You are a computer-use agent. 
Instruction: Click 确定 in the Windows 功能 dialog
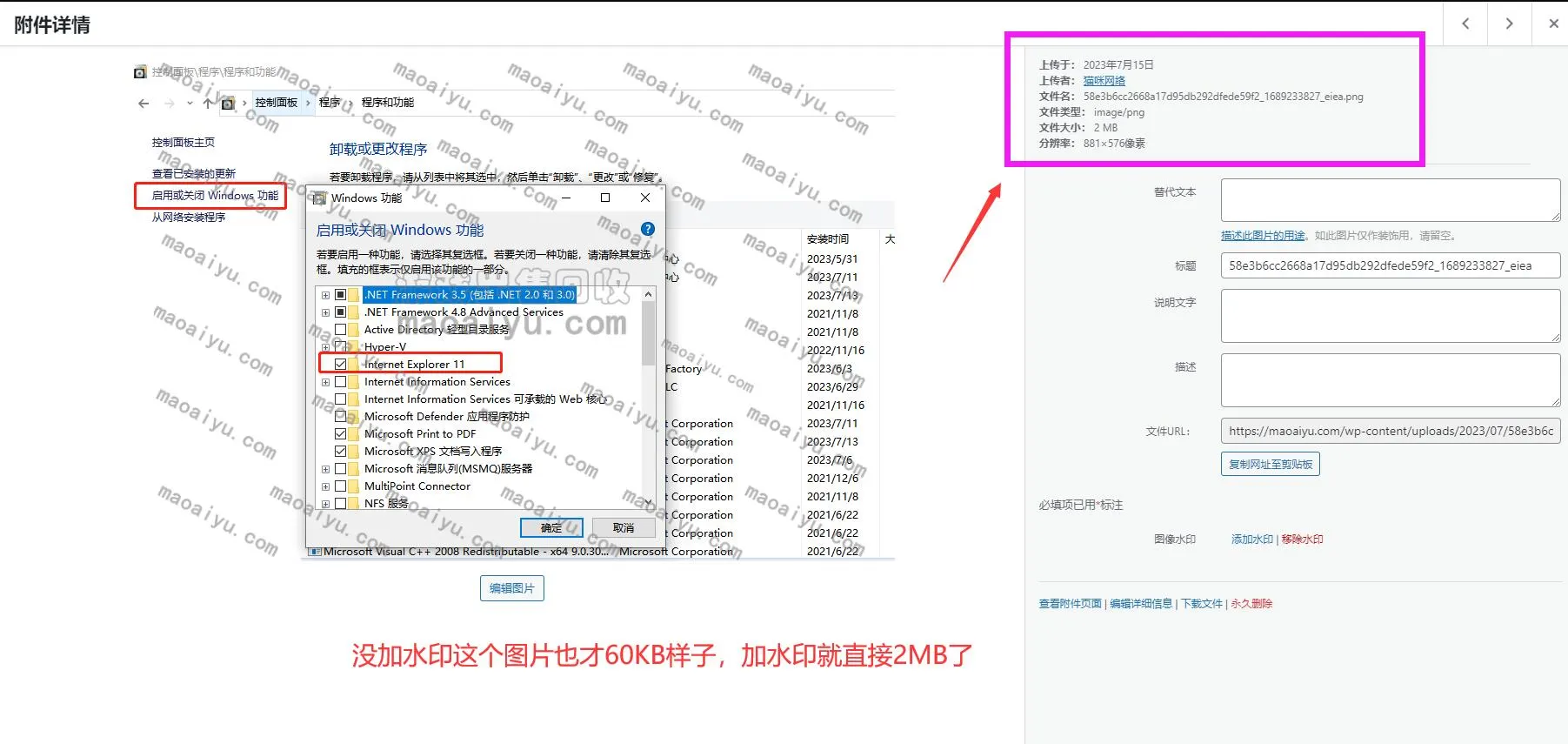(551, 528)
